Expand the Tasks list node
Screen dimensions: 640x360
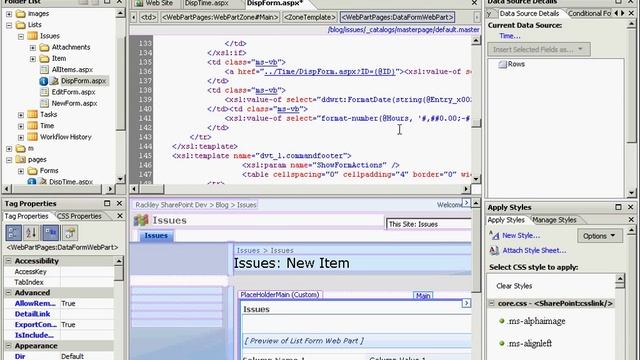[21, 115]
